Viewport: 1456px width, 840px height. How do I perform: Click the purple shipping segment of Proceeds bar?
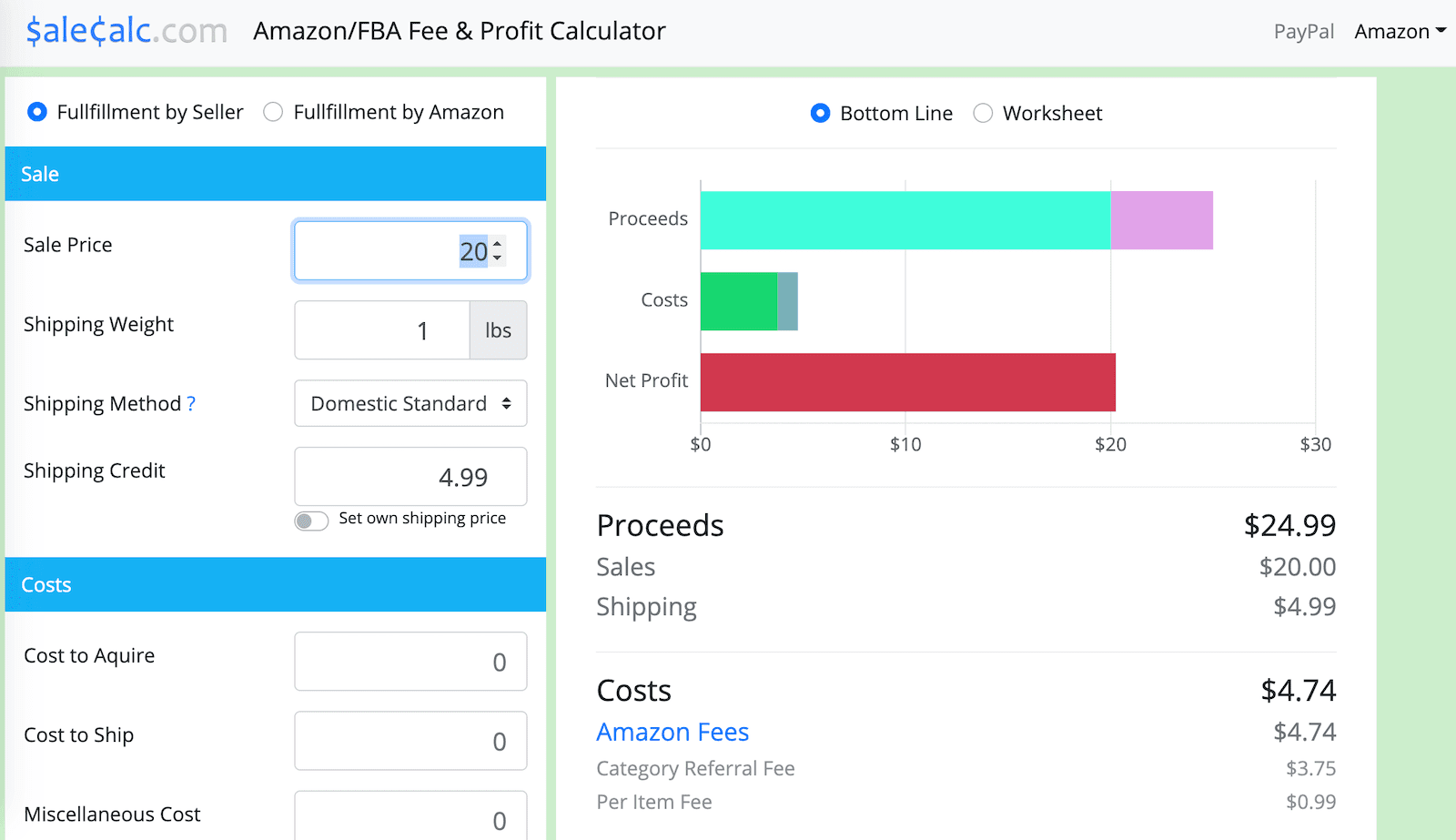(x=1161, y=220)
